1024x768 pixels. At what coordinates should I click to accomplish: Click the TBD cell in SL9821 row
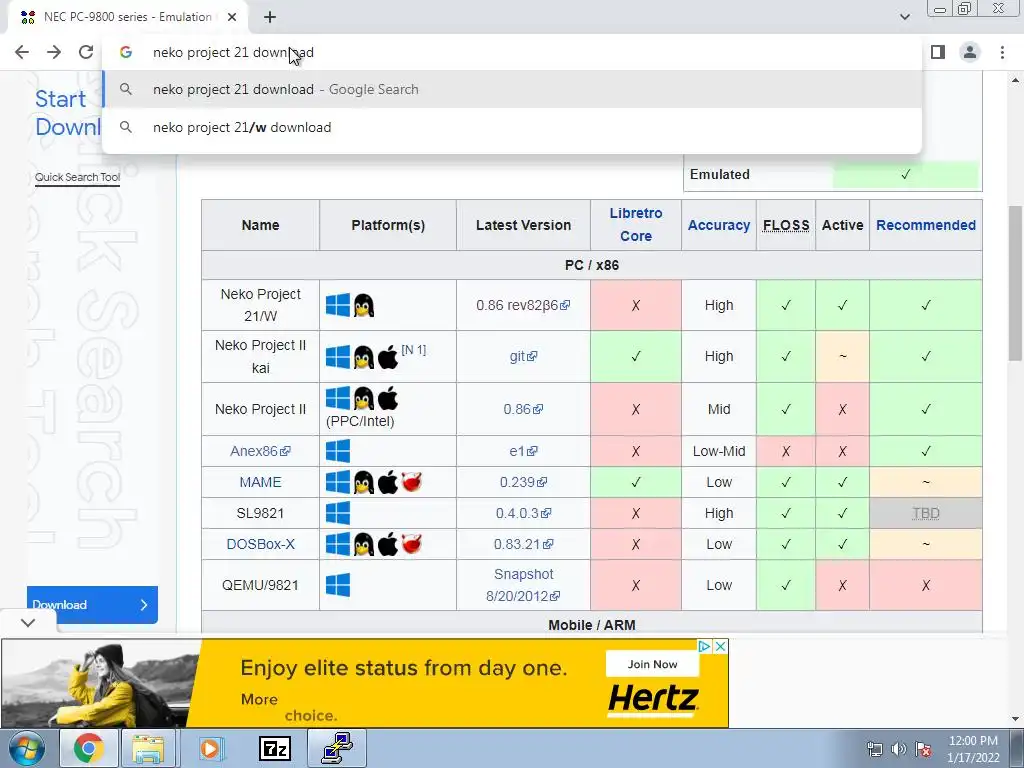[x=925, y=513]
